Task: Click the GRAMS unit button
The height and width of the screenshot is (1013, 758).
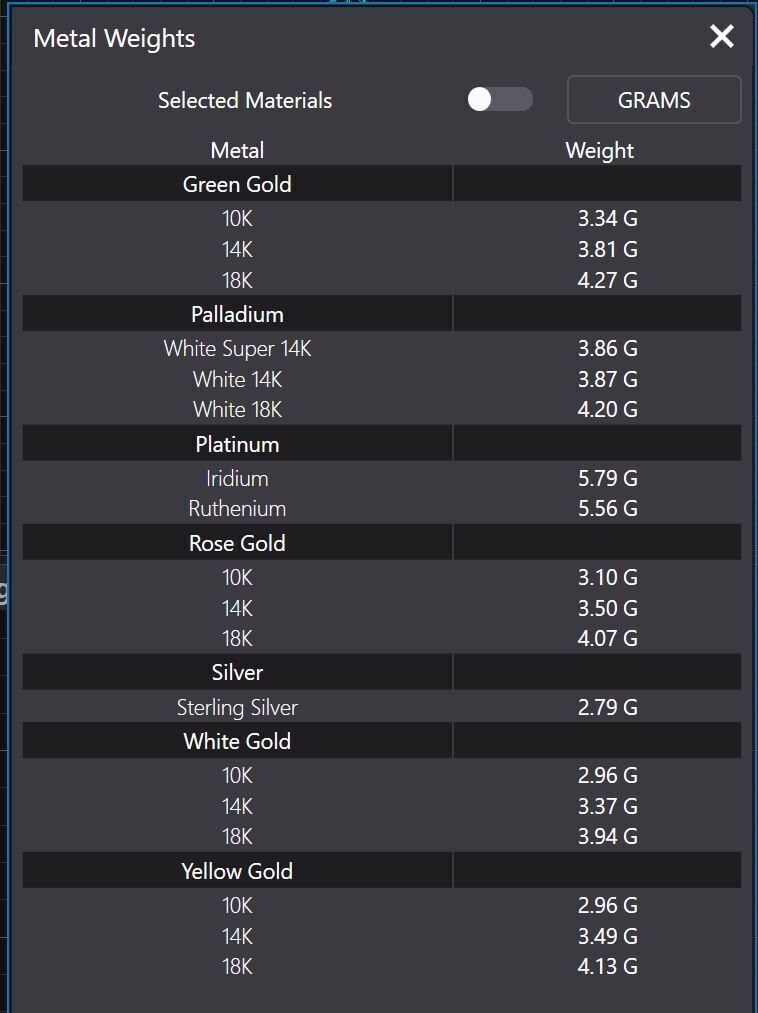Action: coord(654,100)
